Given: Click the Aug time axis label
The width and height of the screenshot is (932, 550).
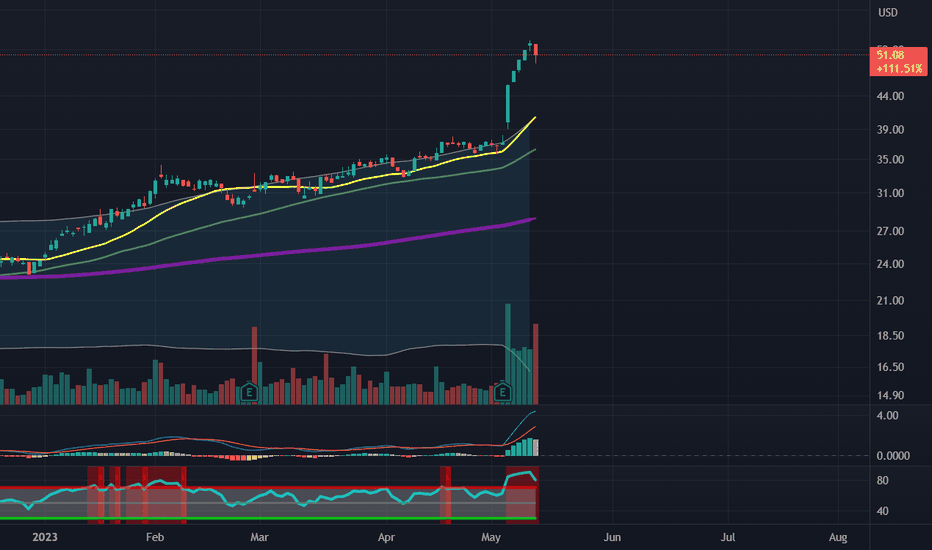Looking at the screenshot, I should coord(838,537).
